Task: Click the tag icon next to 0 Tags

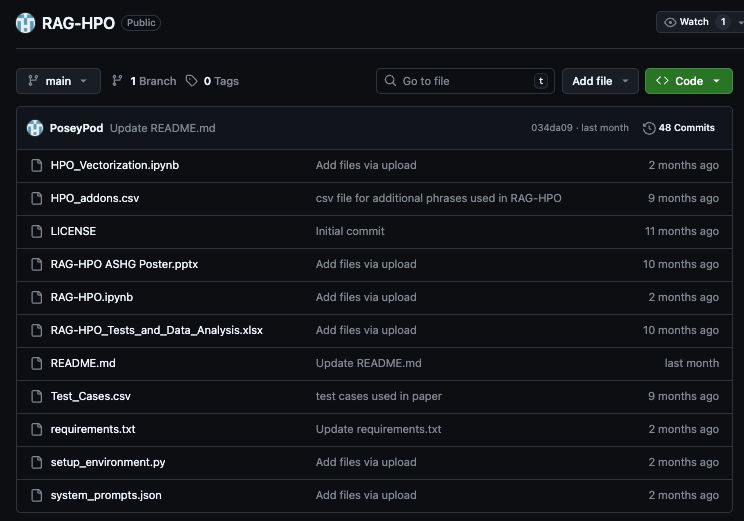Action: click(x=191, y=81)
